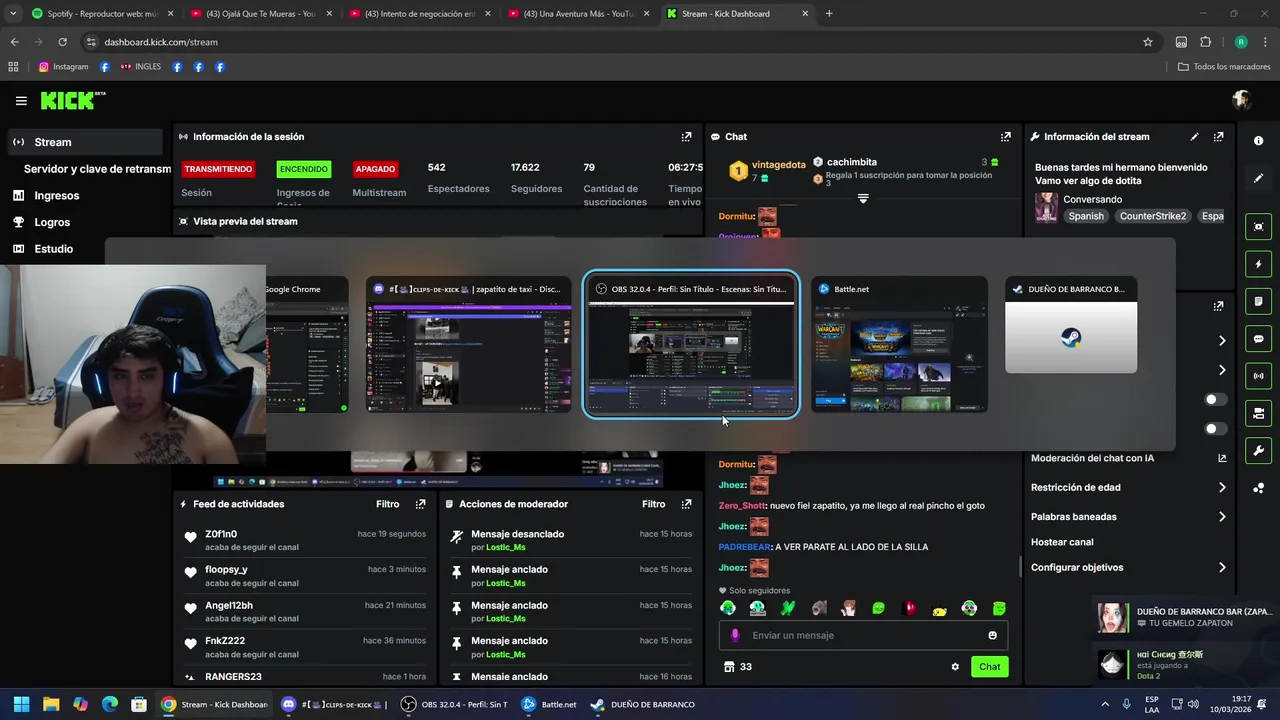The width and height of the screenshot is (1280, 720).
Task: Toggle the stream preview widget icon
Action: coord(1259,227)
